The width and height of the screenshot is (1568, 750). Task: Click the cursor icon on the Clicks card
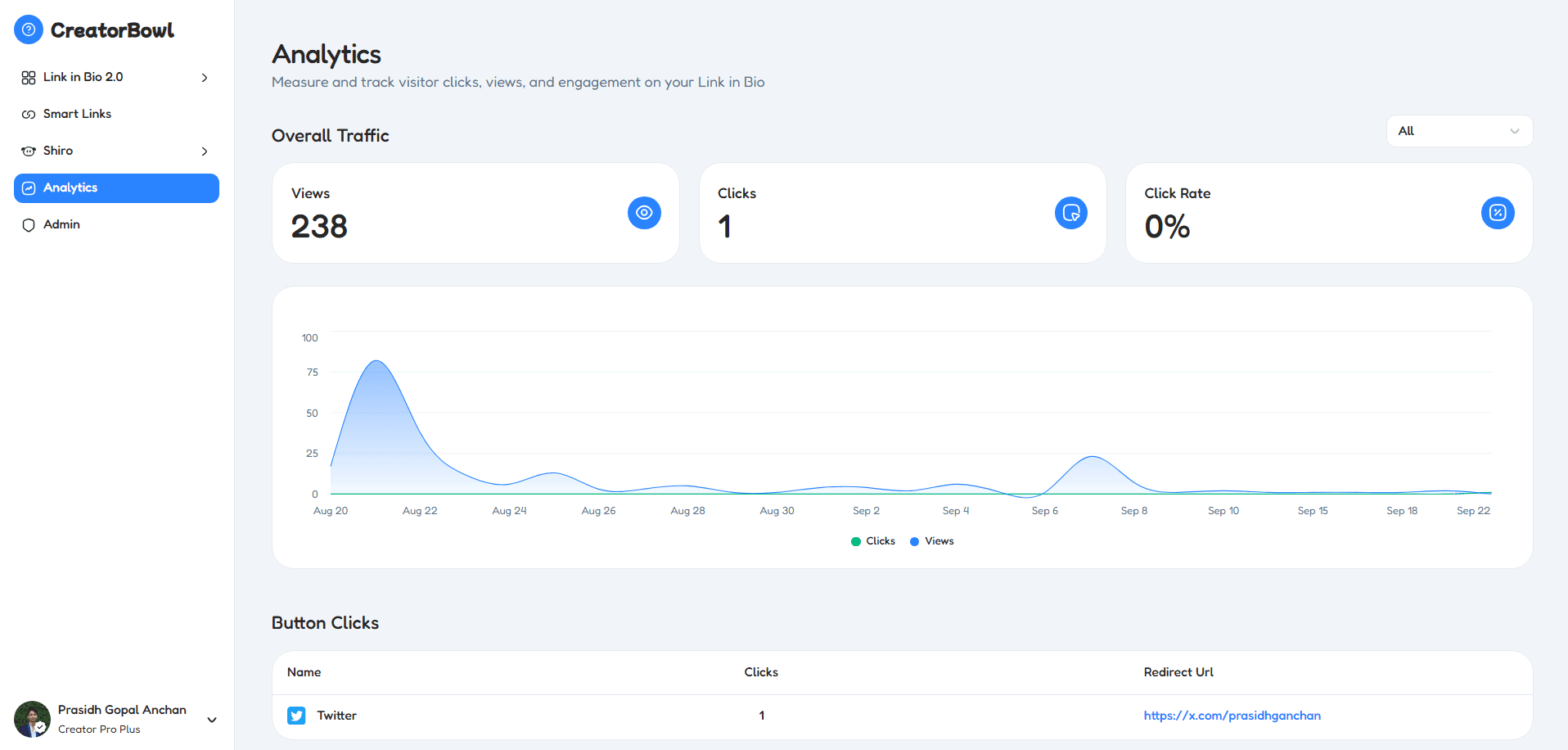point(1070,213)
